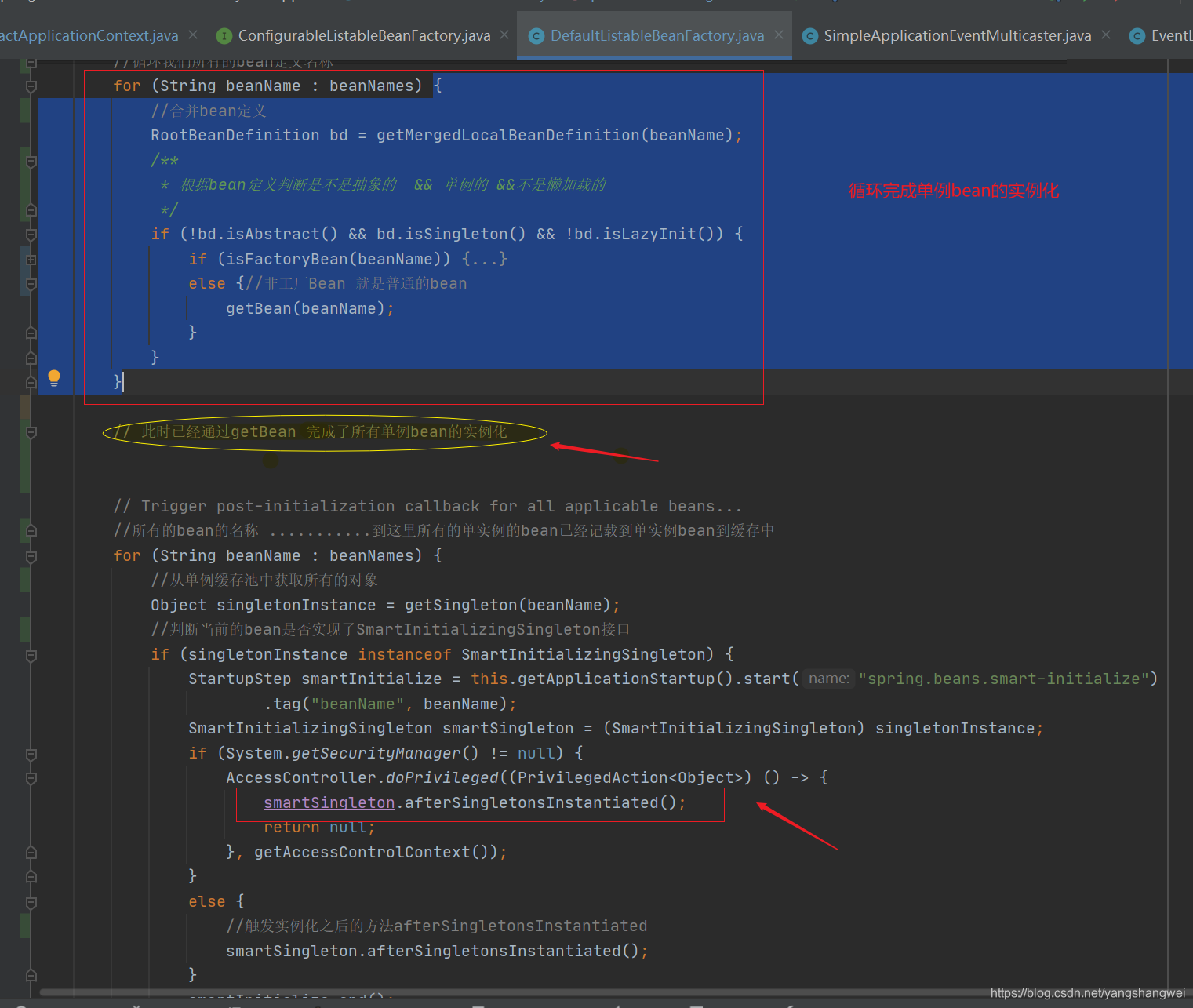
Task: Click bd.isSingleton() in the if condition
Action: coord(451,234)
